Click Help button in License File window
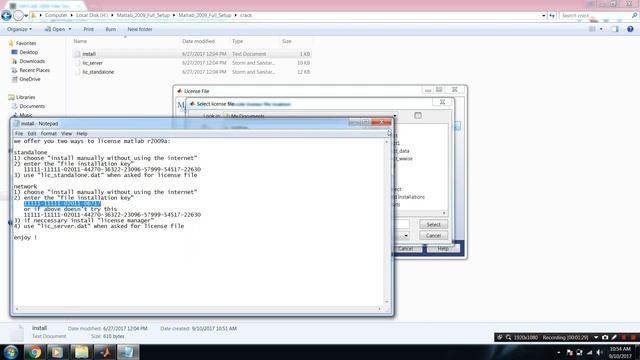 click(x=443, y=248)
